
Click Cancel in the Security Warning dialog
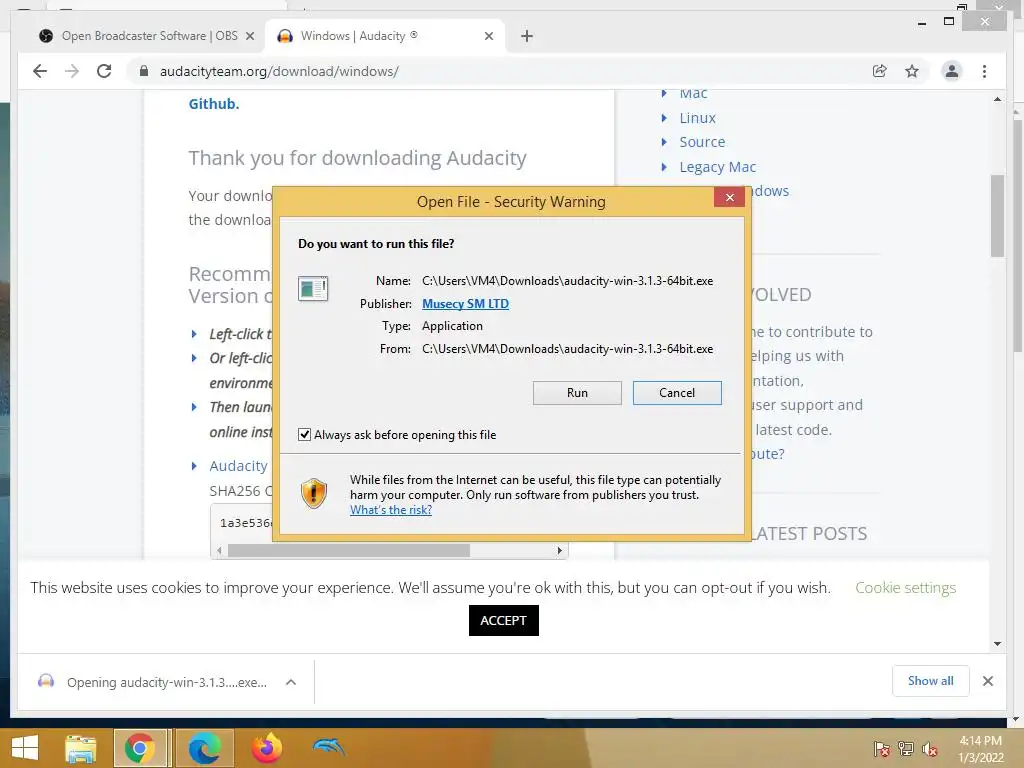677,392
